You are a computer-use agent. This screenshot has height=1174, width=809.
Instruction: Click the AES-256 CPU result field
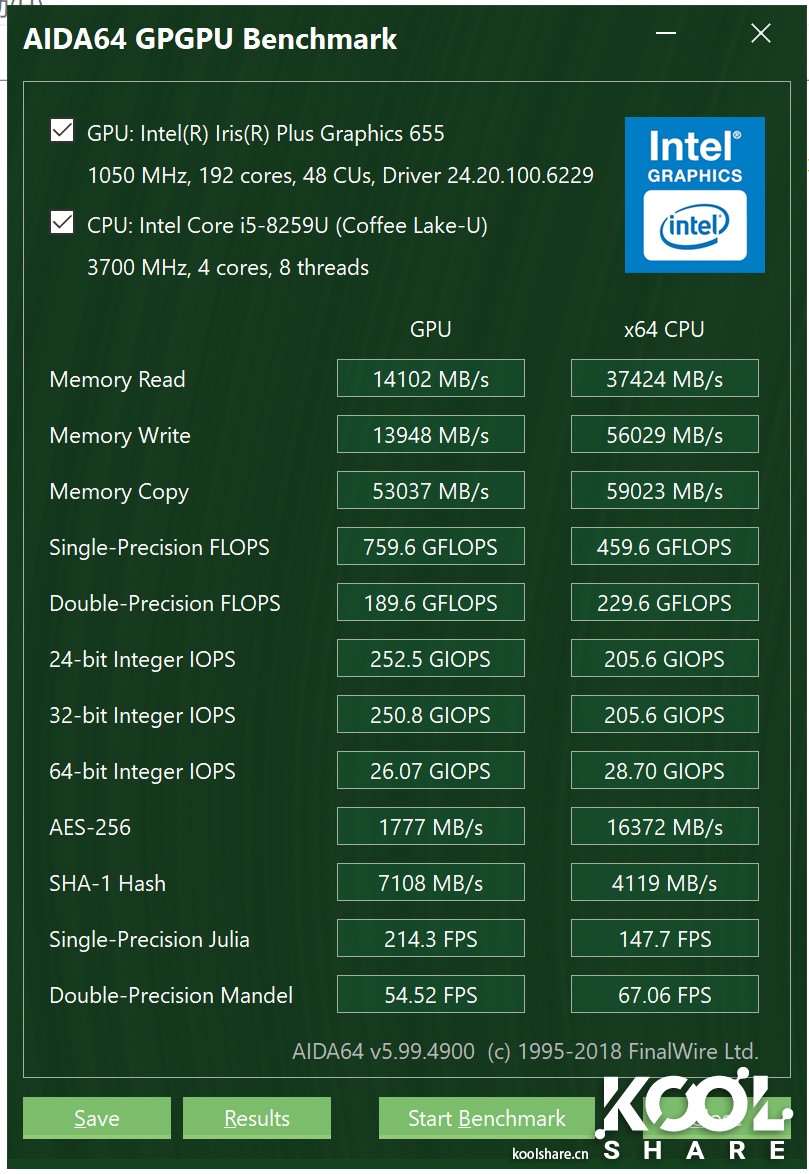[664, 826]
